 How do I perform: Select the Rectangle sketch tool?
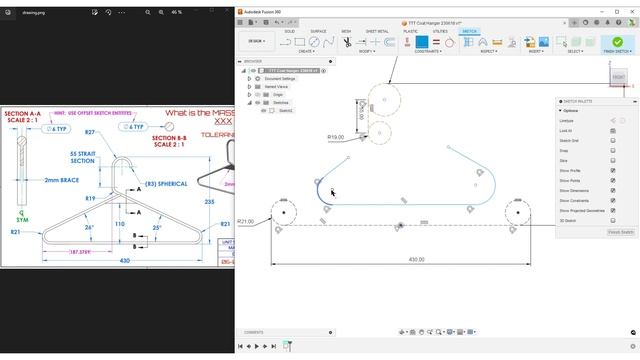pyautogui.click(x=300, y=42)
